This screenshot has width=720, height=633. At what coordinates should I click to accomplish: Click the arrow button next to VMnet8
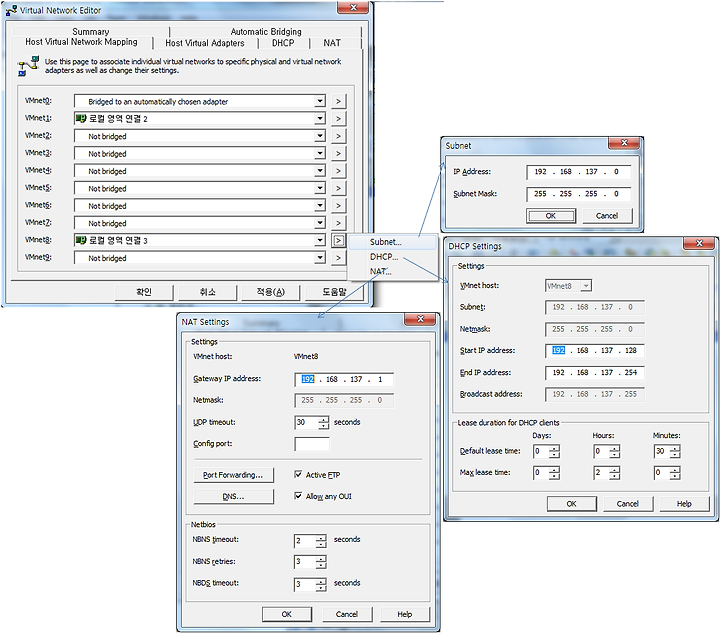(x=338, y=240)
